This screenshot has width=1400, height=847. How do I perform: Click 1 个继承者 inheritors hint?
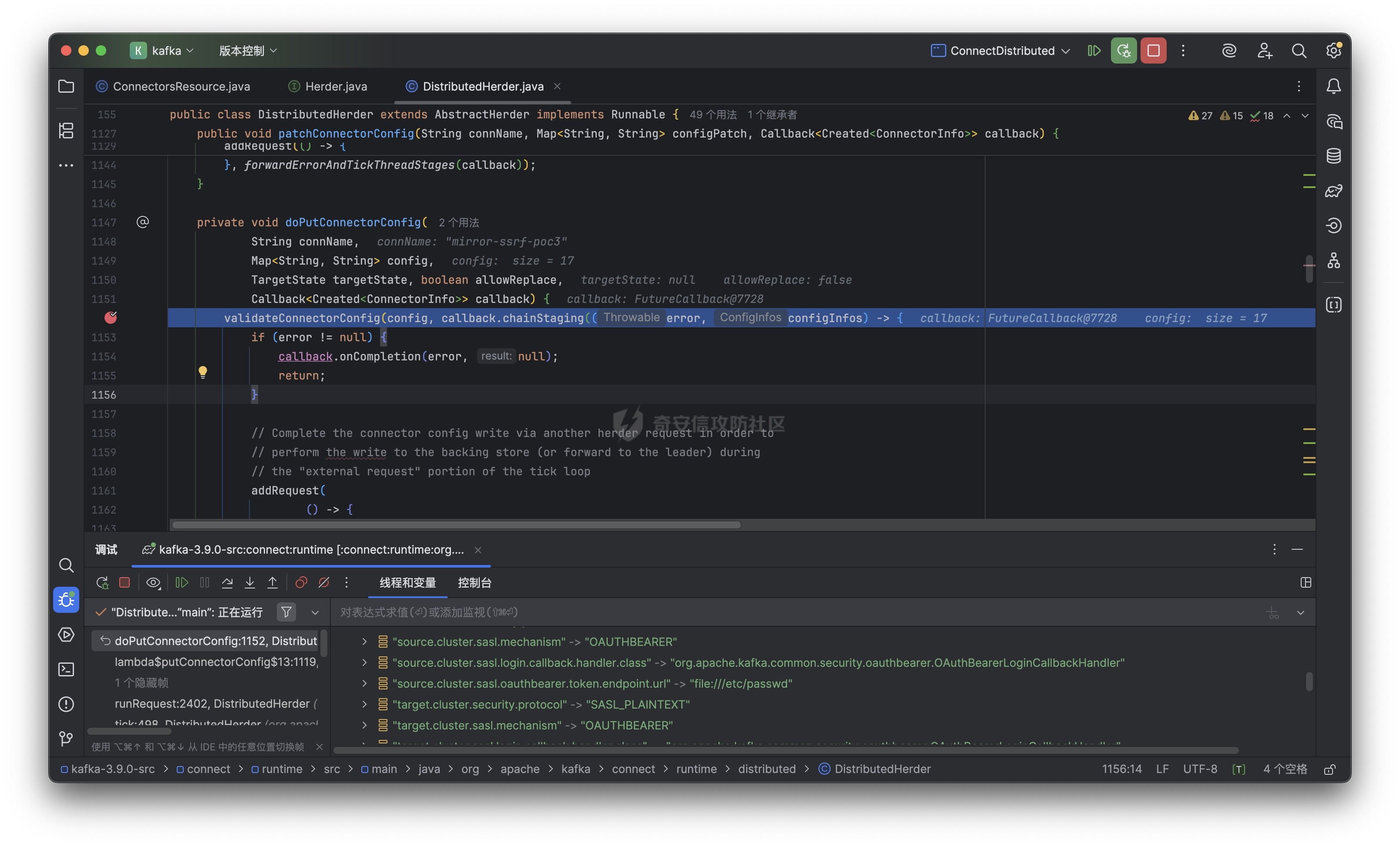pyautogui.click(x=771, y=115)
